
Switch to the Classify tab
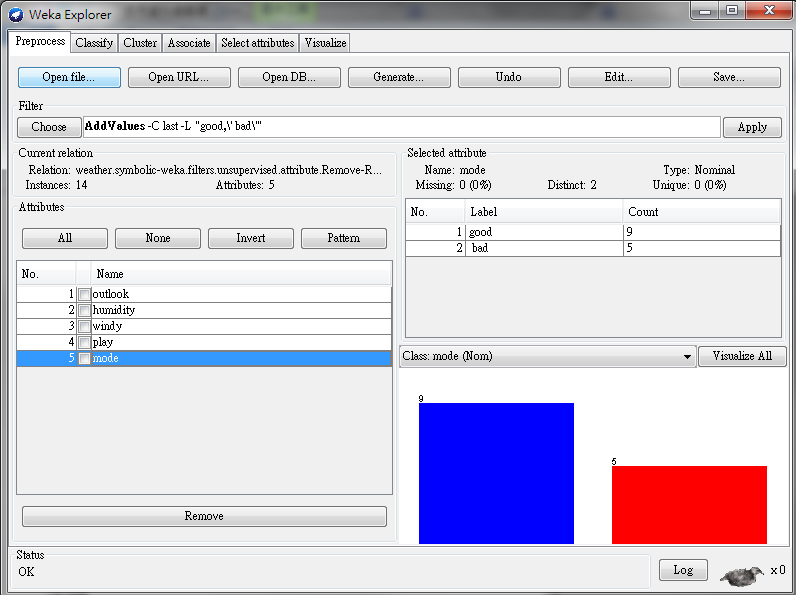[x=94, y=43]
